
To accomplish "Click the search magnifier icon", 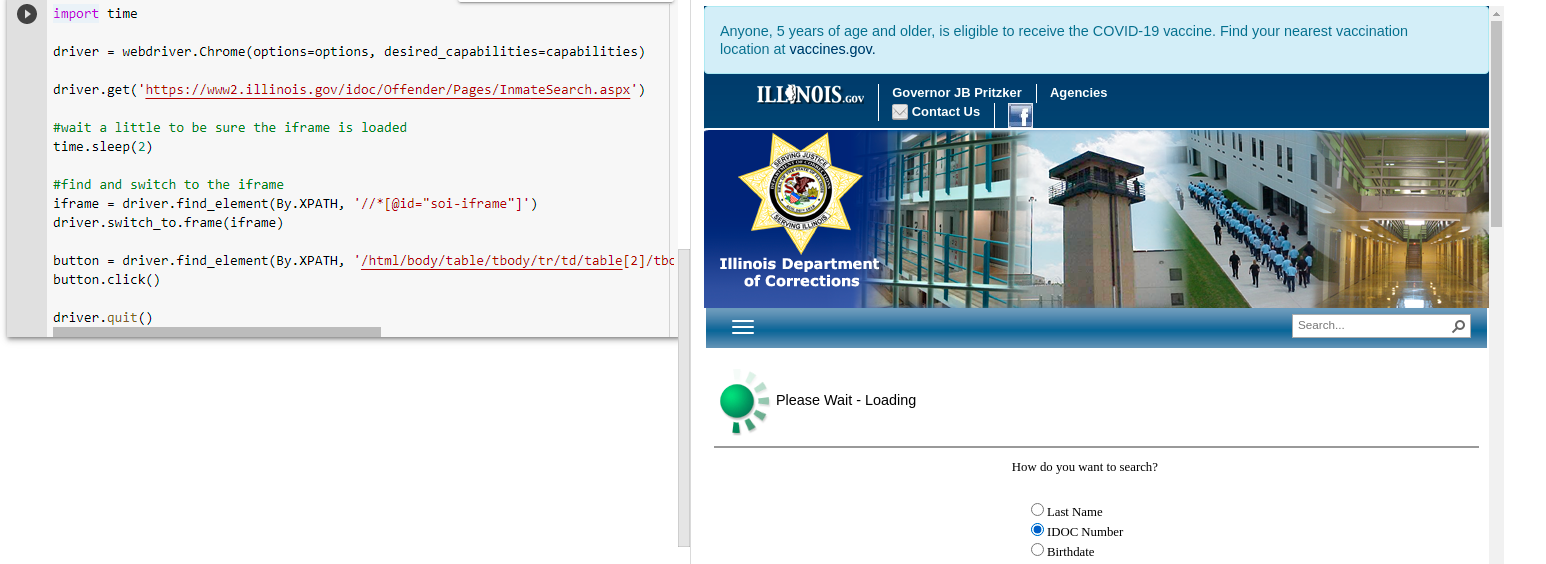I will tap(1458, 326).
